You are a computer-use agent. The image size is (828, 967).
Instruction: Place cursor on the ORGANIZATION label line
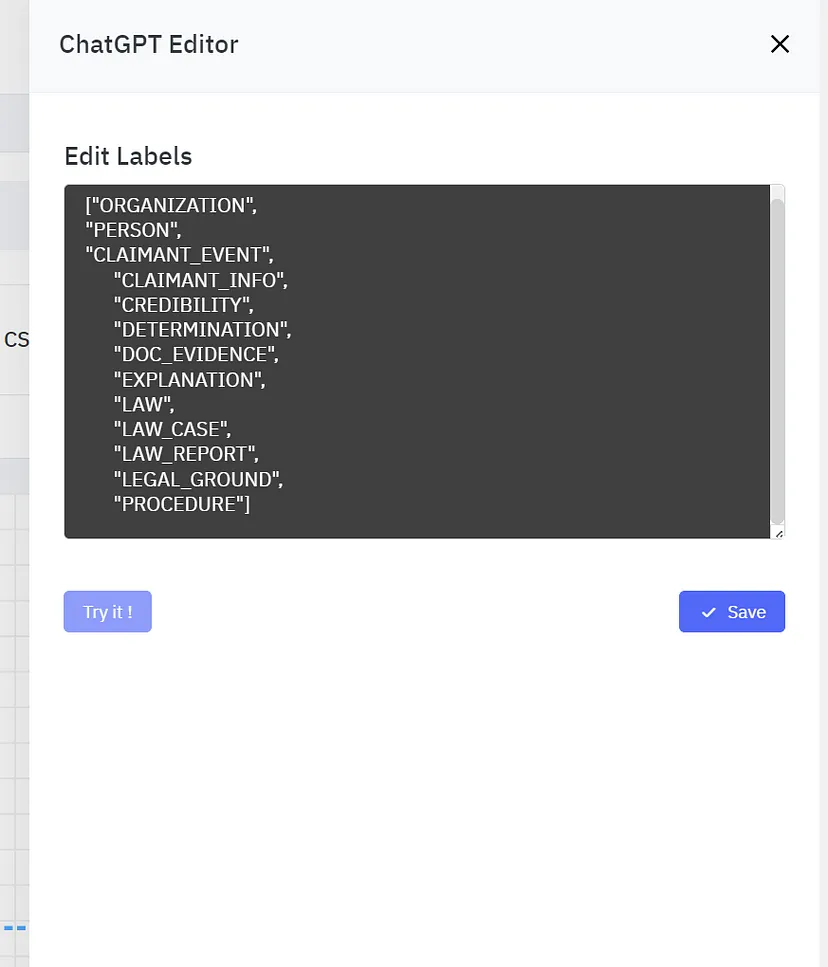click(x=170, y=205)
